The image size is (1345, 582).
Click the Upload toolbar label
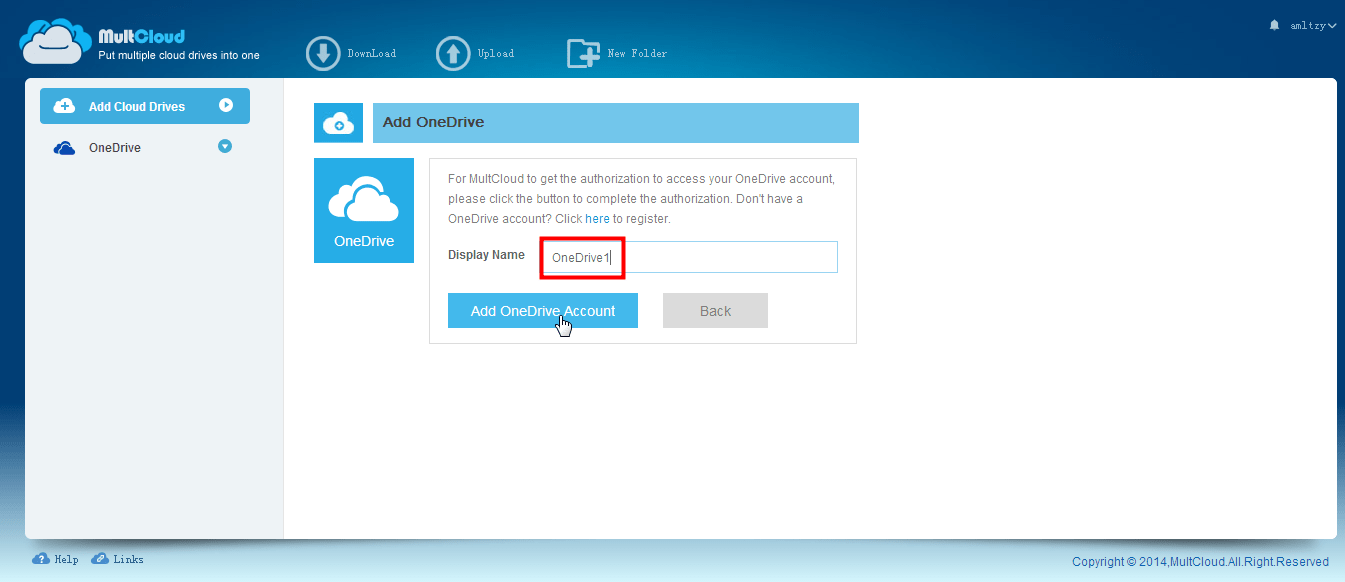496,54
